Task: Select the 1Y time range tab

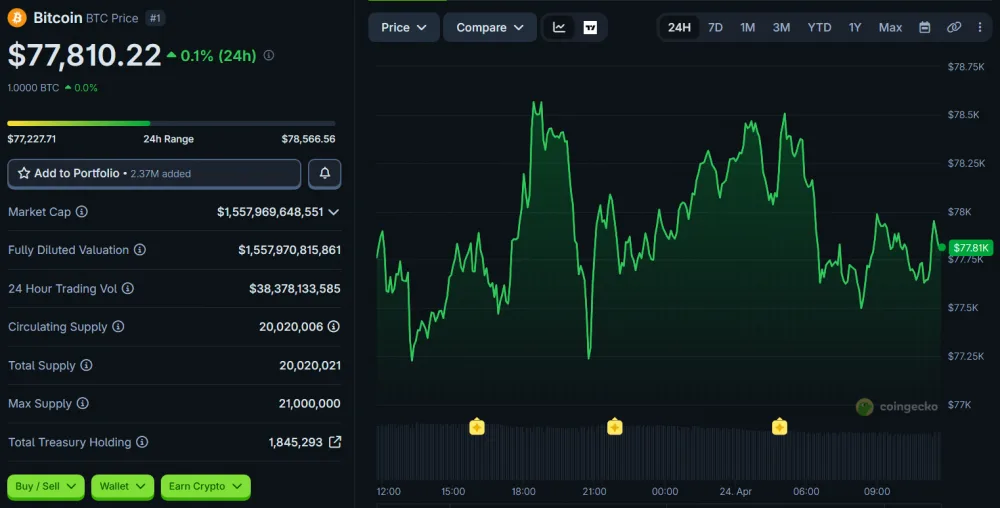Action: click(x=855, y=27)
